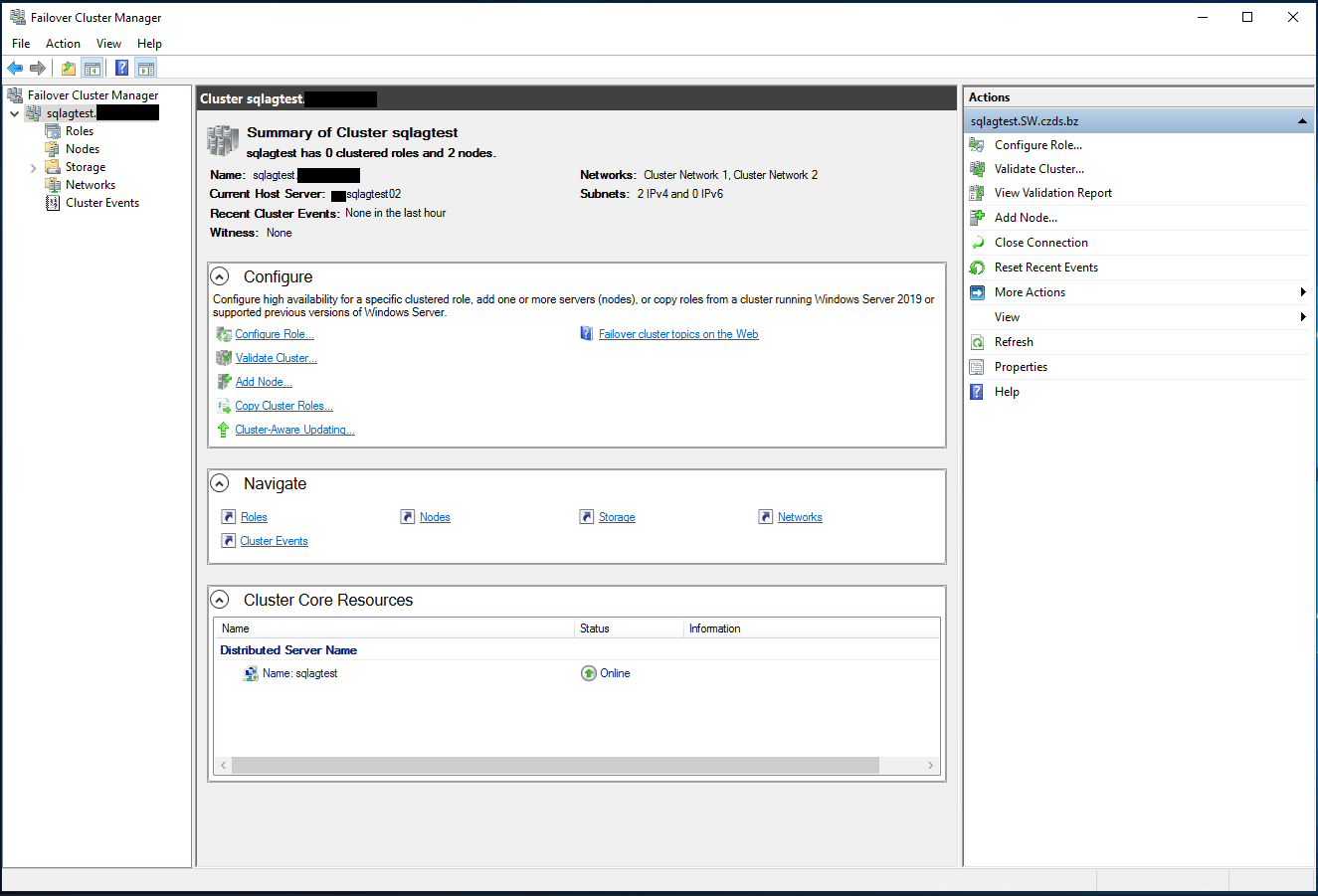This screenshot has height=896, width=1318.
Task: Click the Storage icon in the console tree
Action: pos(53,167)
